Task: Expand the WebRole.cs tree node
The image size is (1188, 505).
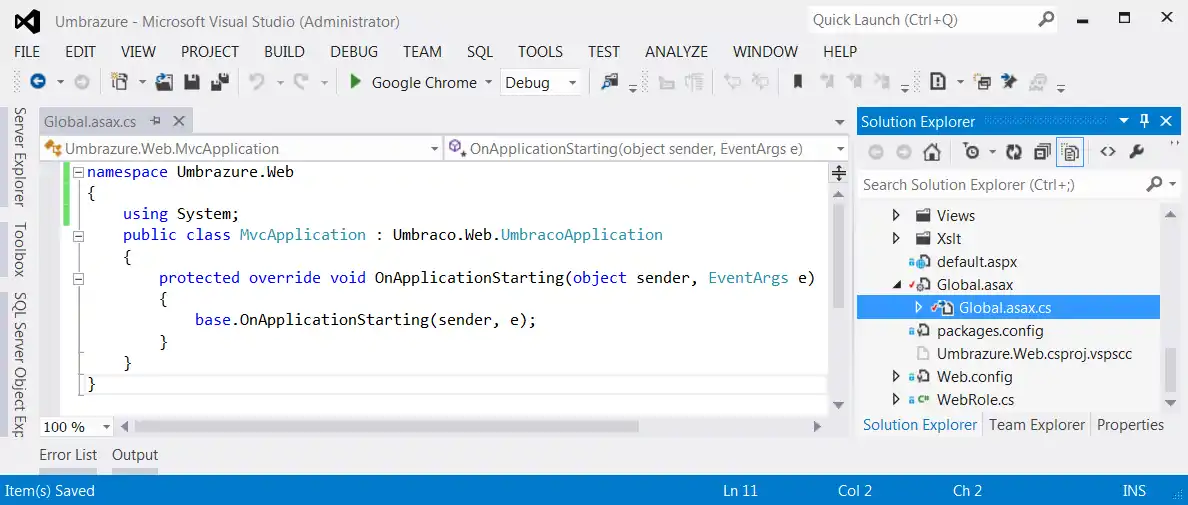Action: click(x=896, y=399)
